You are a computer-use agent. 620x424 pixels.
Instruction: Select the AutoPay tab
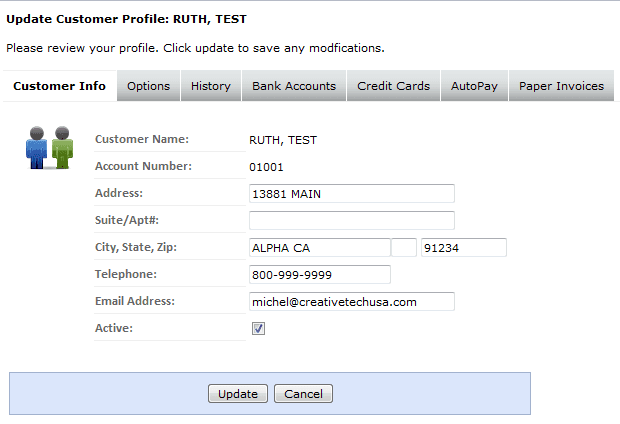pos(474,86)
